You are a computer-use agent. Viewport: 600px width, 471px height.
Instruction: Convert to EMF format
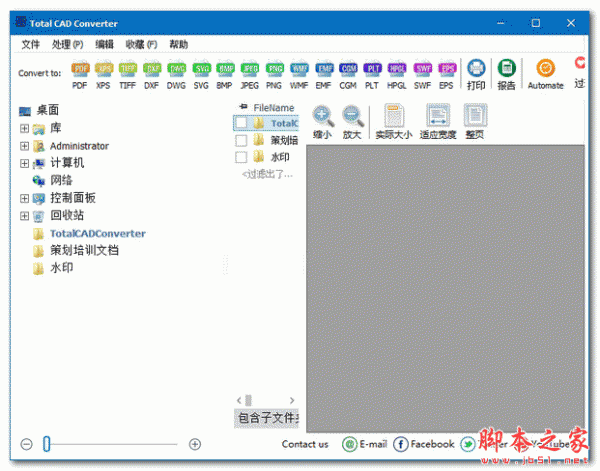tap(324, 75)
